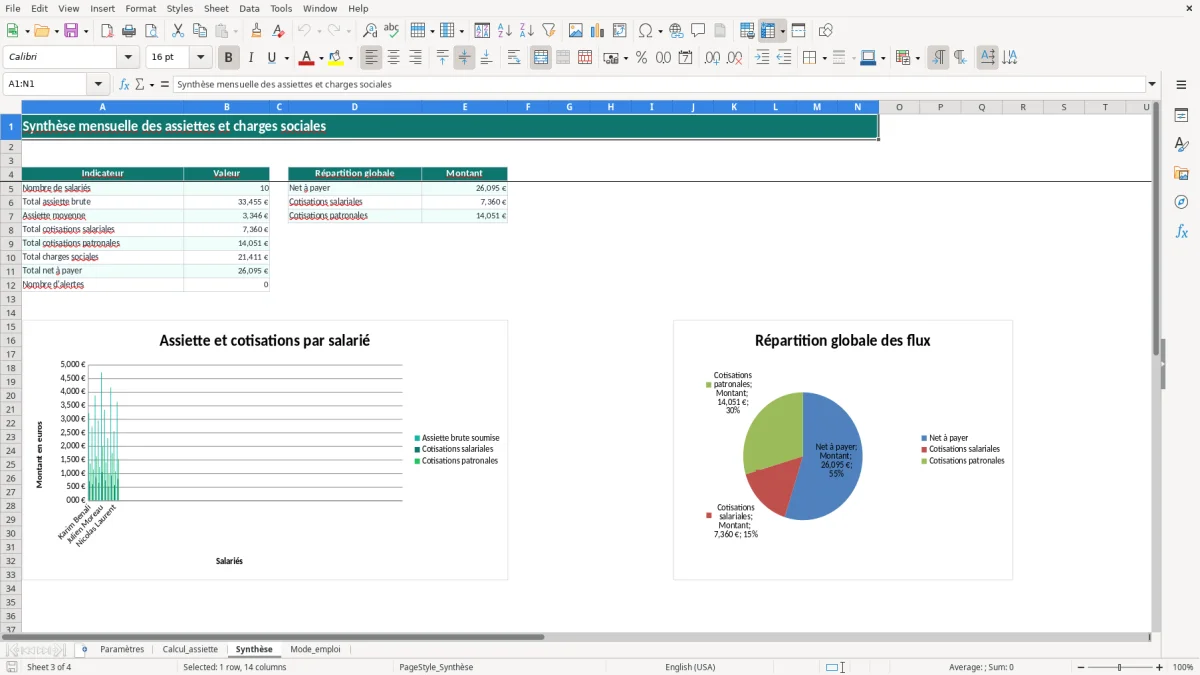
Task: Open the Data menu
Action: 249,8
